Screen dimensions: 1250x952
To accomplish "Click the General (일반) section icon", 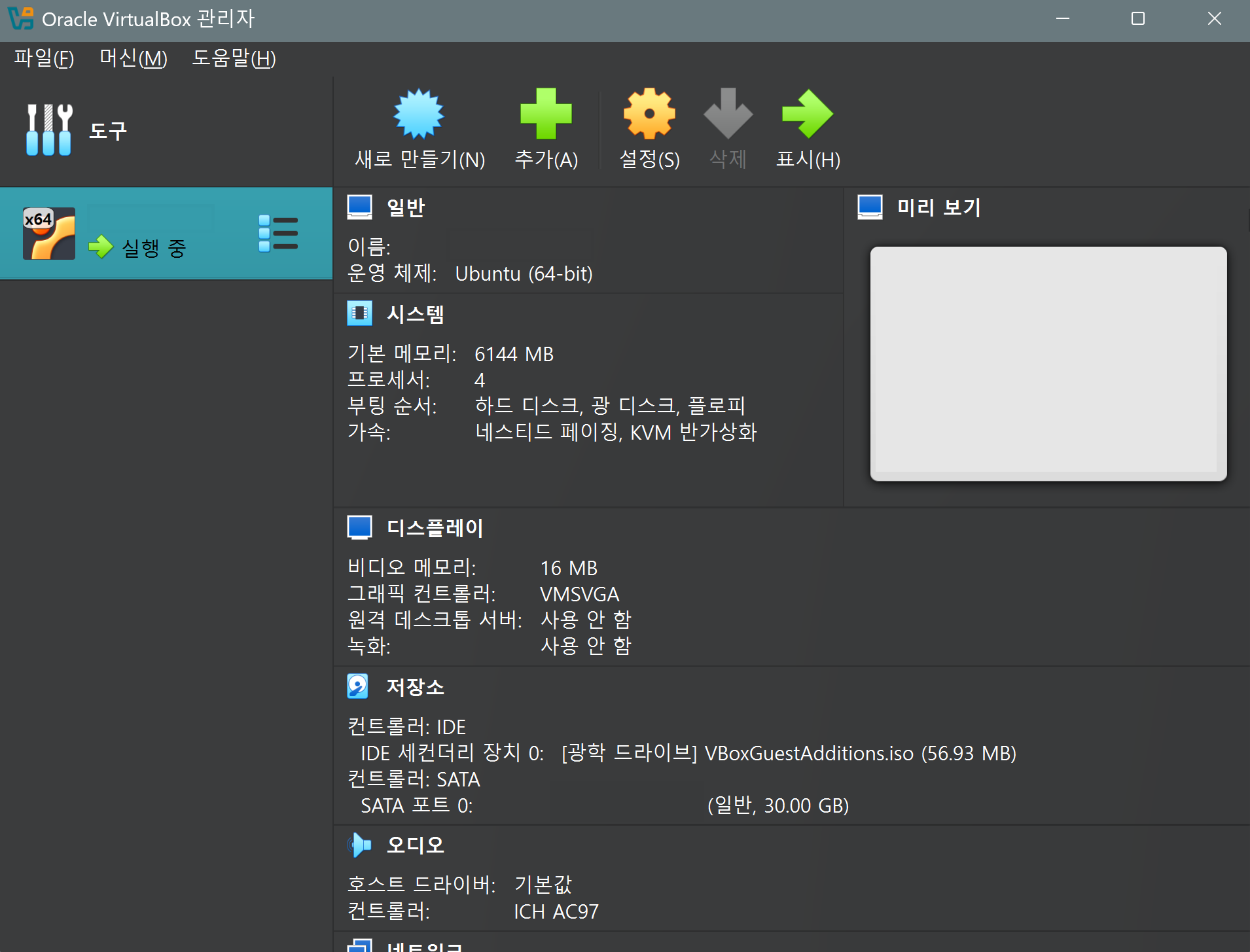I will [x=359, y=207].
